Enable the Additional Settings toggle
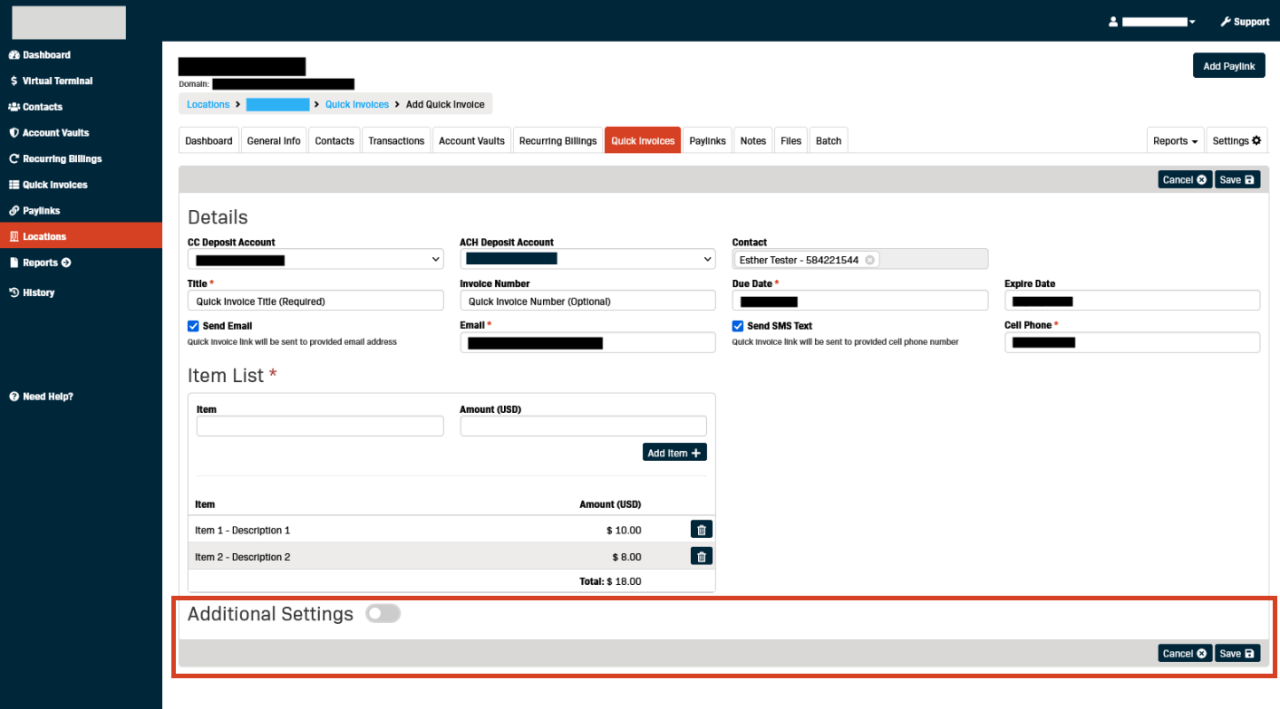This screenshot has height=709, width=1280. (x=383, y=613)
